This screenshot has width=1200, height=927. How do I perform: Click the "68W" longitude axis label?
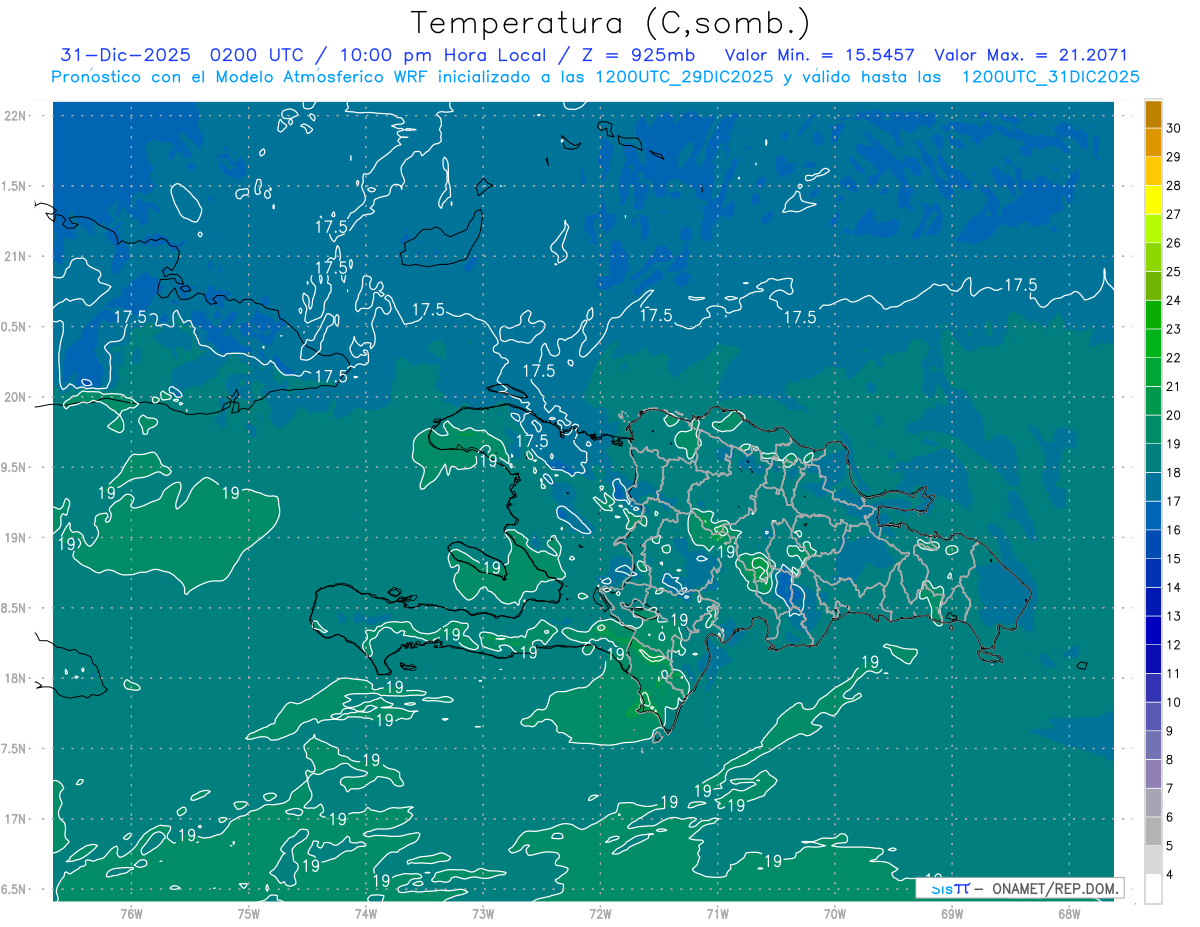tap(1068, 913)
